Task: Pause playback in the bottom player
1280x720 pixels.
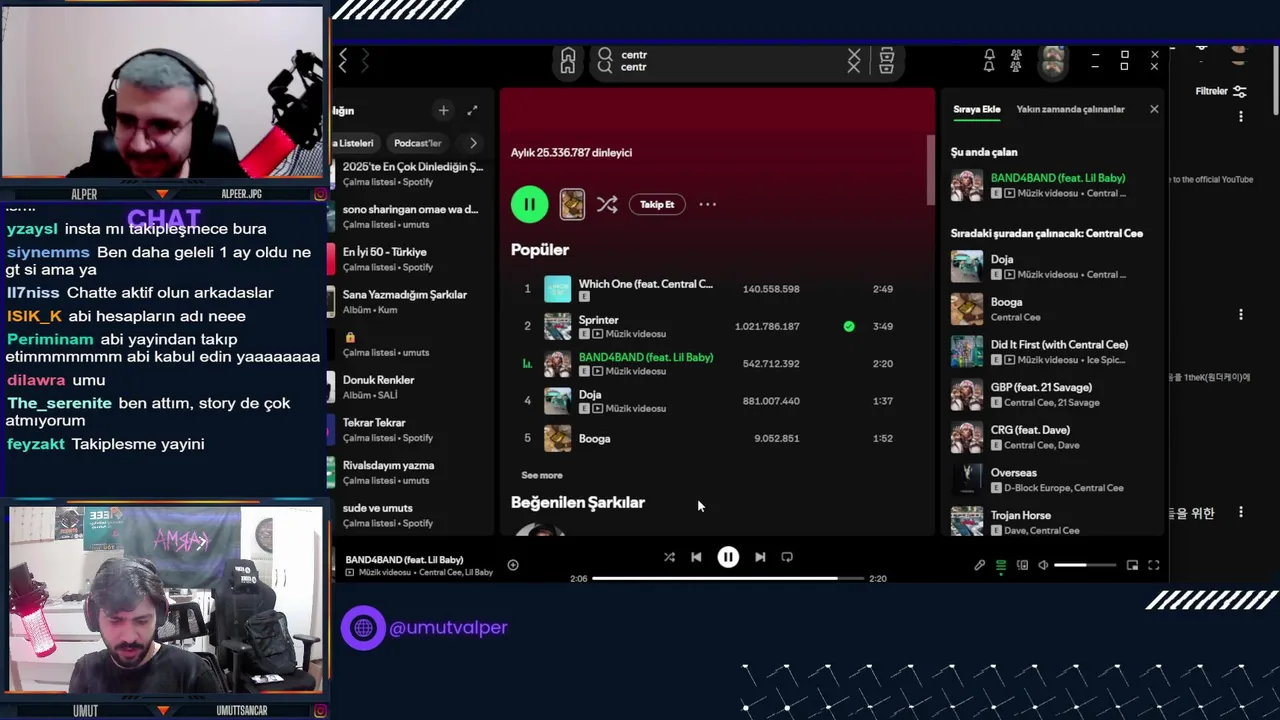Action: click(x=728, y=557)
